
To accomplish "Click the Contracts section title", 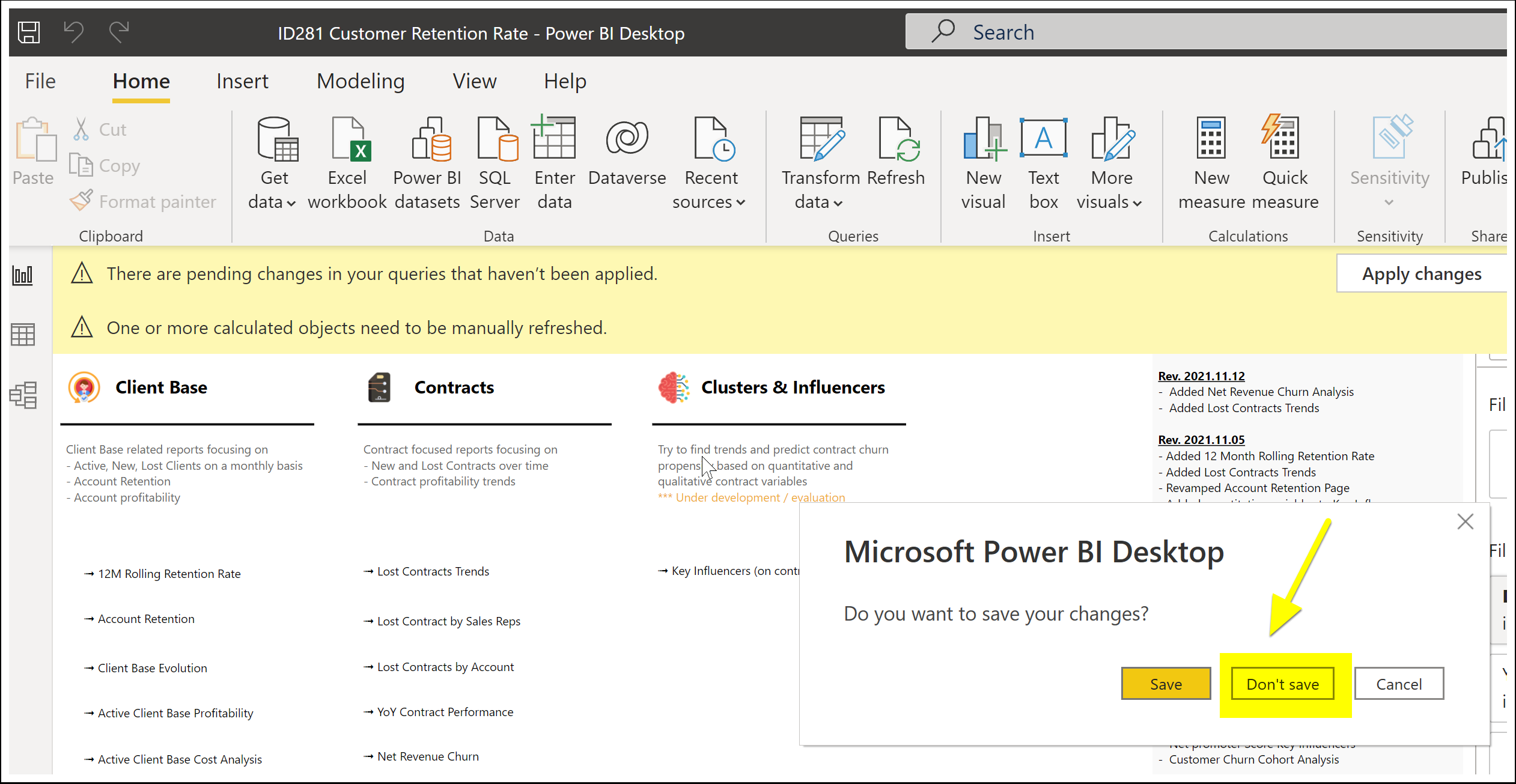I will pos(454,387).
